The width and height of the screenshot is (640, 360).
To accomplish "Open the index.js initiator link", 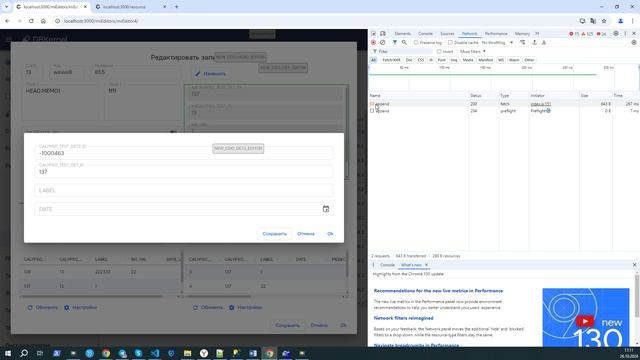I will 540,104.
